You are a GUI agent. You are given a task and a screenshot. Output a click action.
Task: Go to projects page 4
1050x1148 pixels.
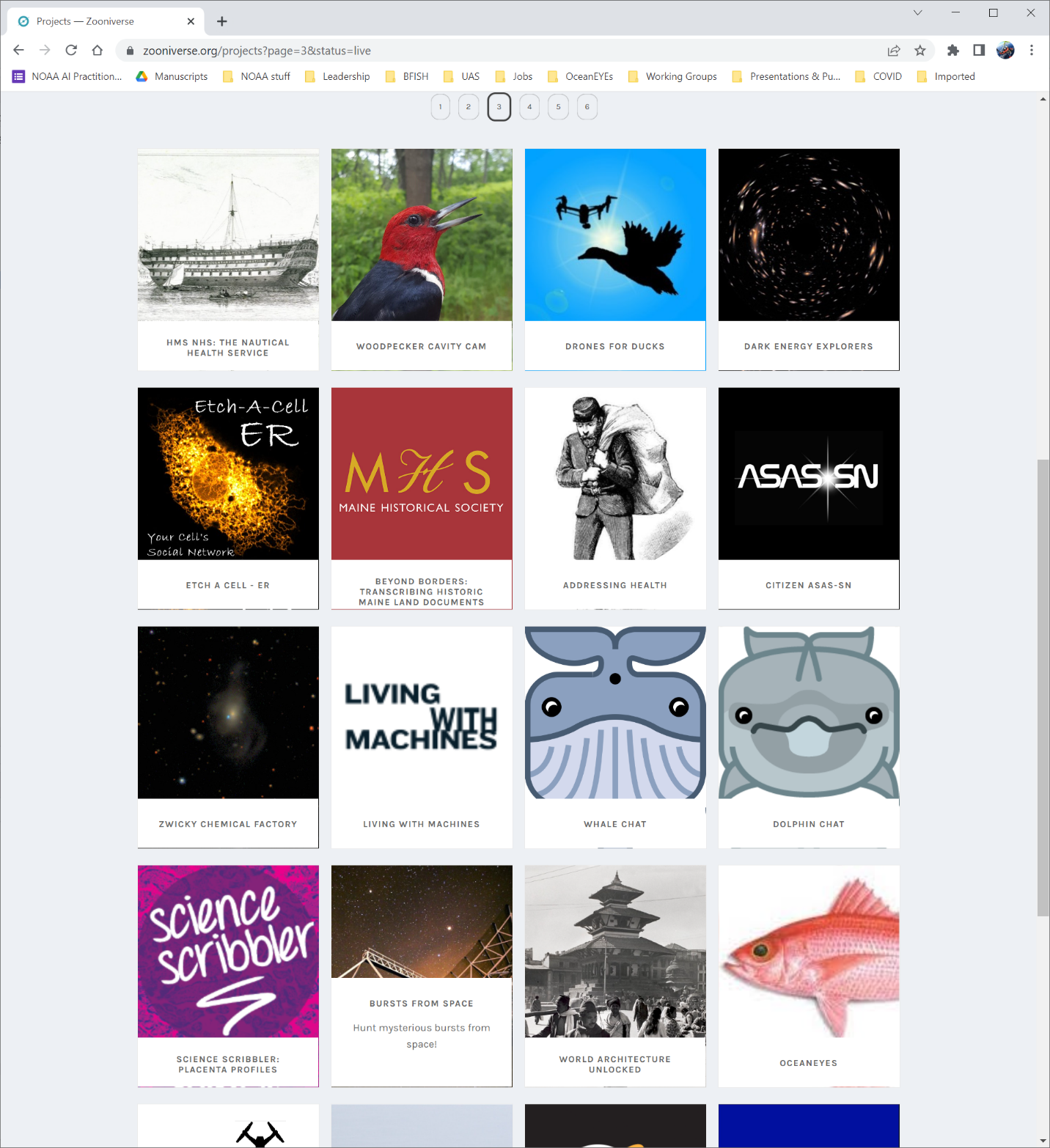click(x=529, y=107)
